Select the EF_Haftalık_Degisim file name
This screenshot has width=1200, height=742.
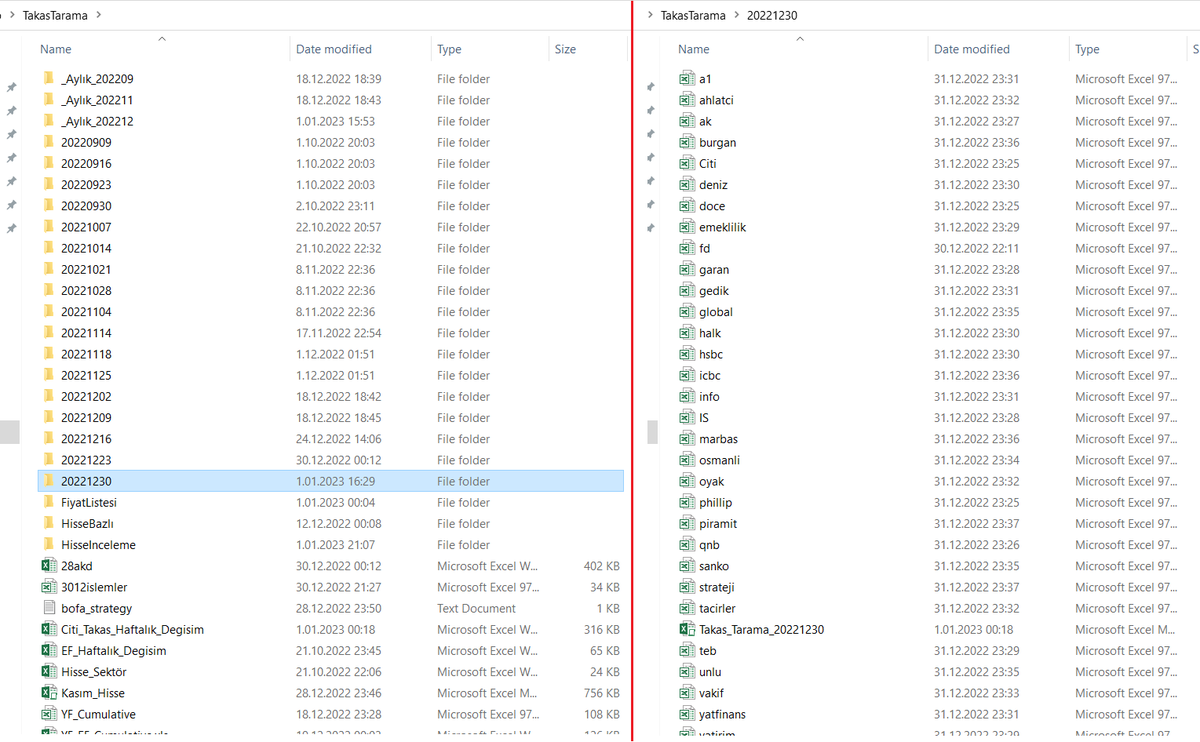(x=114, y=651)
